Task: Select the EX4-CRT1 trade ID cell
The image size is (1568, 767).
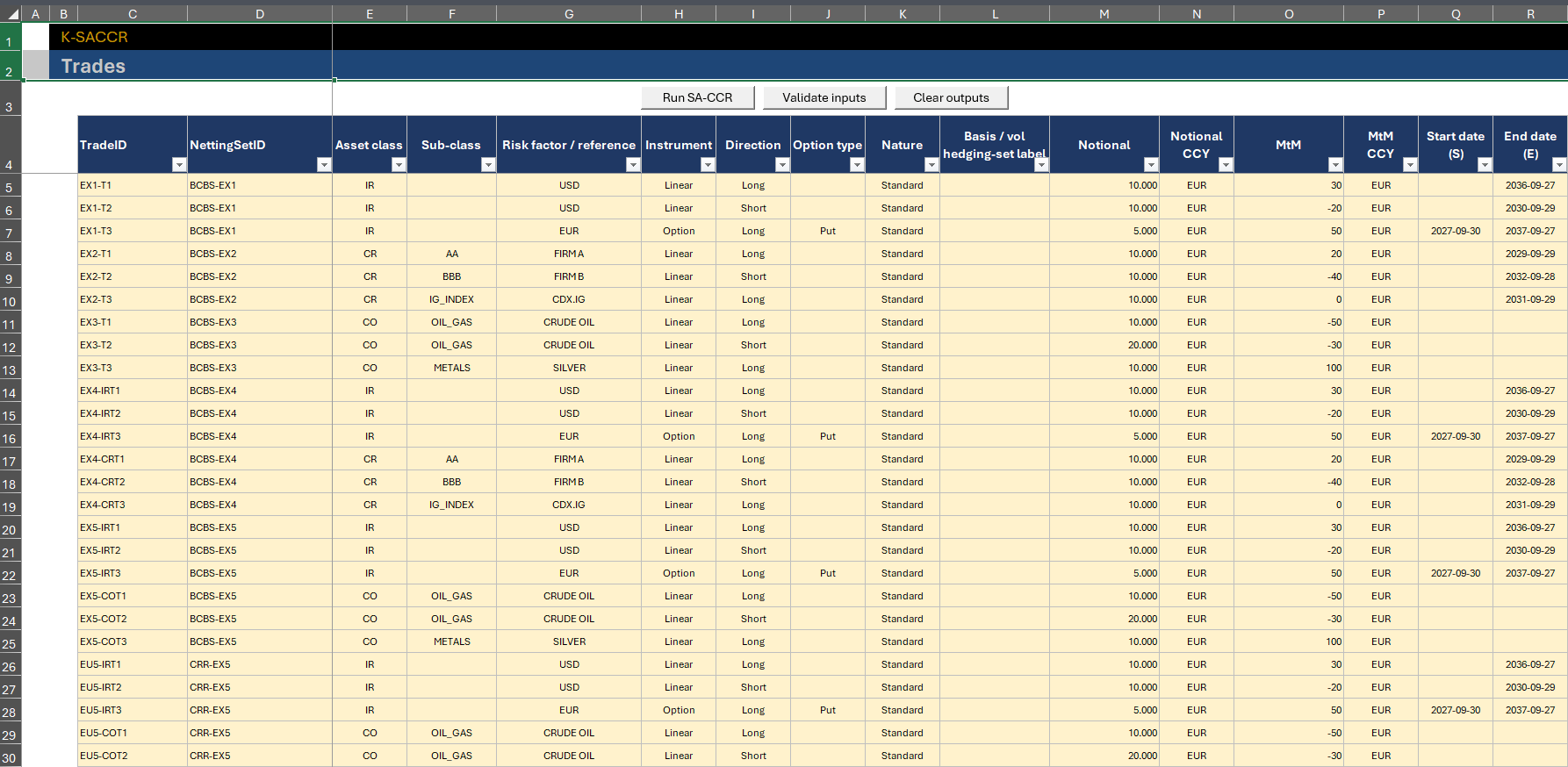Action: [133, 459]
